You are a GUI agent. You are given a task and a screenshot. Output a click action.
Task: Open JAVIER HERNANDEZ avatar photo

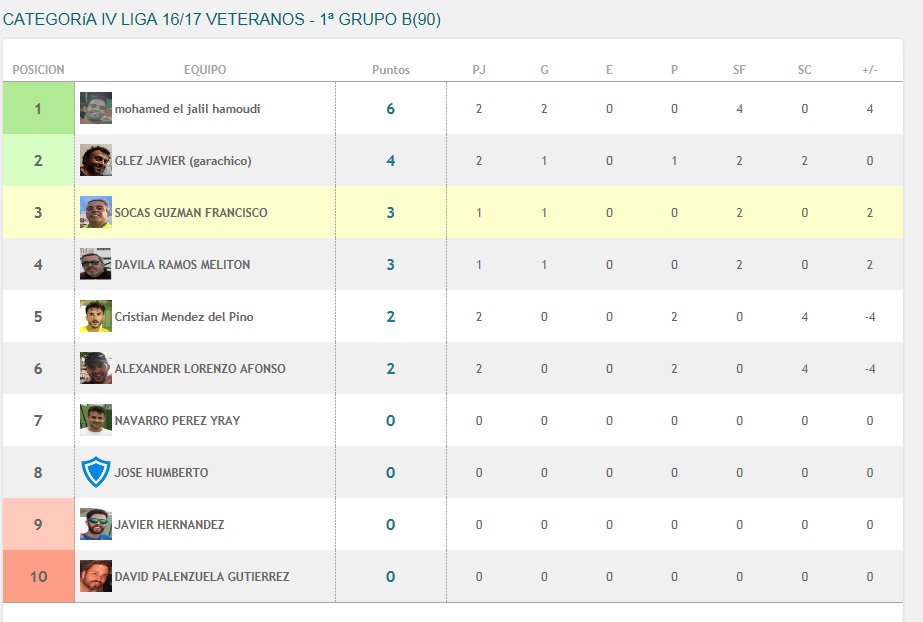pyautogui.click(x=96, y=524)
